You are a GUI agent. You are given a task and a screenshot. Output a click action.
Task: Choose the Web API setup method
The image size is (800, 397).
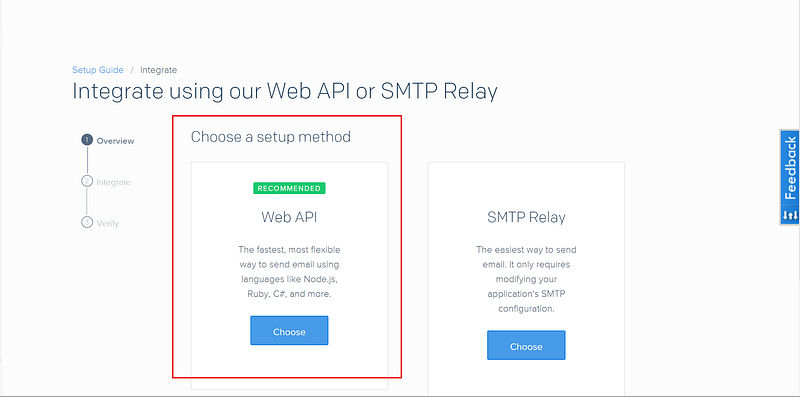(x=289, y=331)
